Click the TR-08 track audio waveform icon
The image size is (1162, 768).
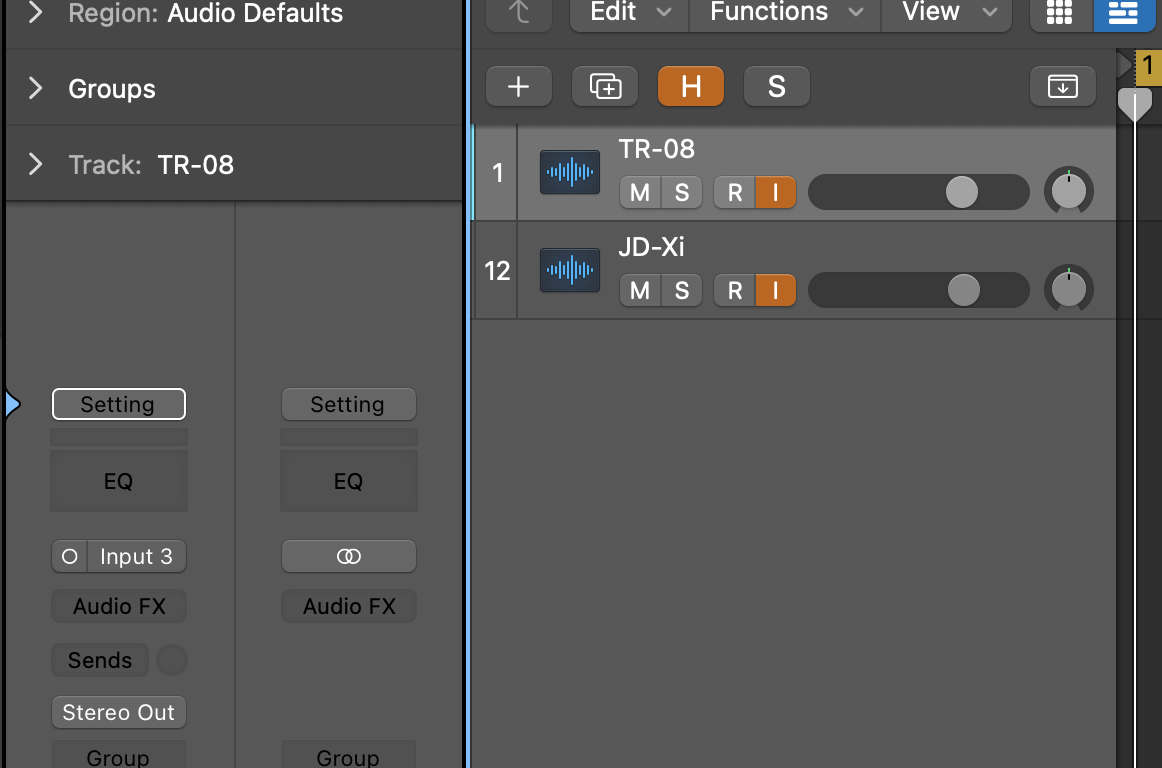click(x=570, y=172)
